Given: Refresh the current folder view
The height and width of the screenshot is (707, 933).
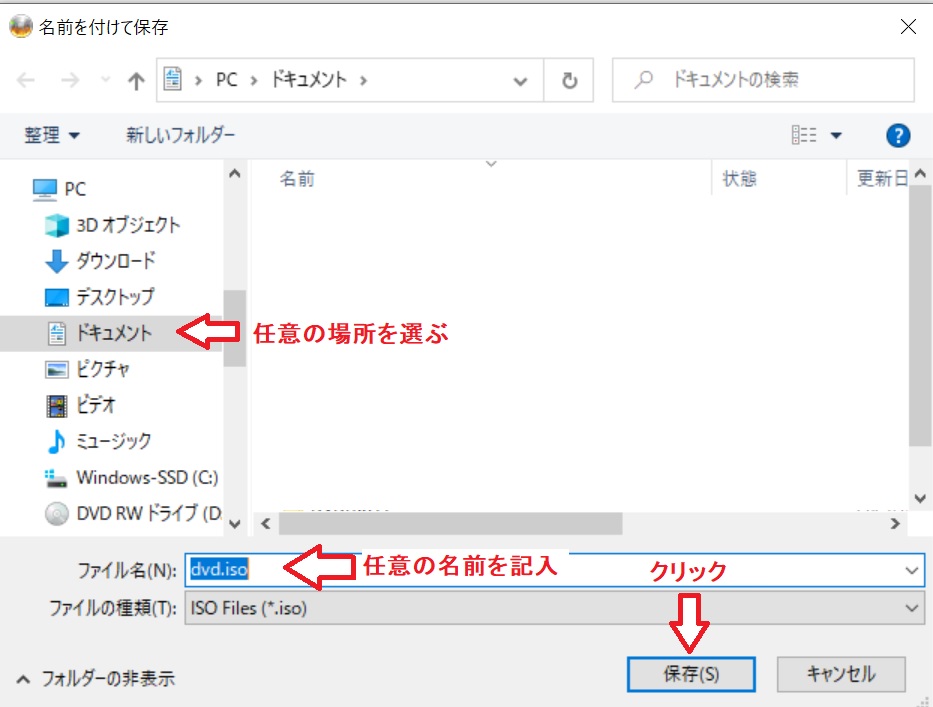Looking at the screenshot, I should 568,80.
